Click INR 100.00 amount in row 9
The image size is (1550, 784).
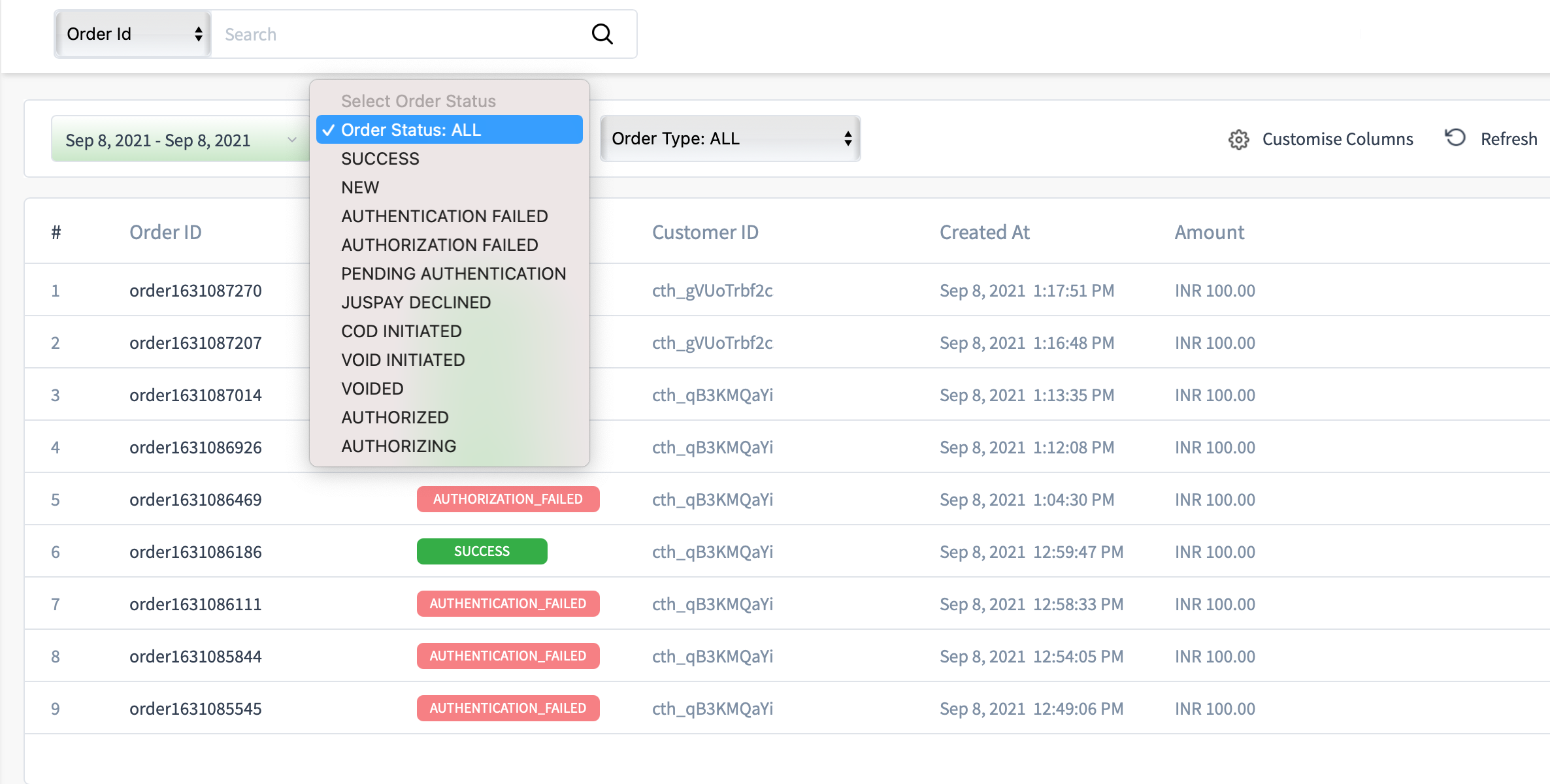tap(1215, 709)
